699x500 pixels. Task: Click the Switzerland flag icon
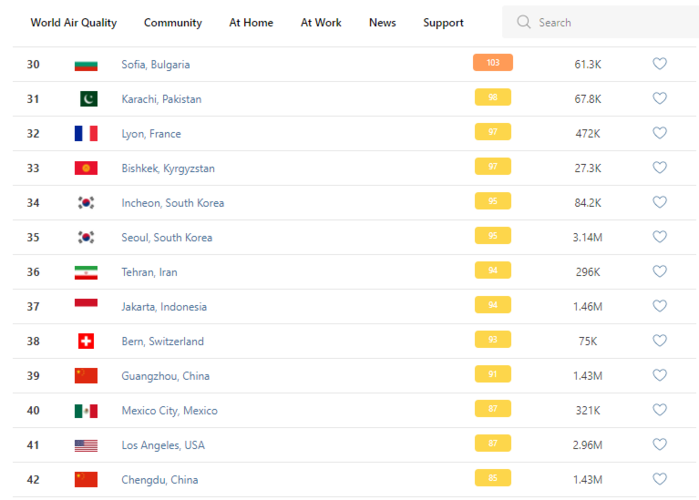pyautogui.click(x=86, y=341)
